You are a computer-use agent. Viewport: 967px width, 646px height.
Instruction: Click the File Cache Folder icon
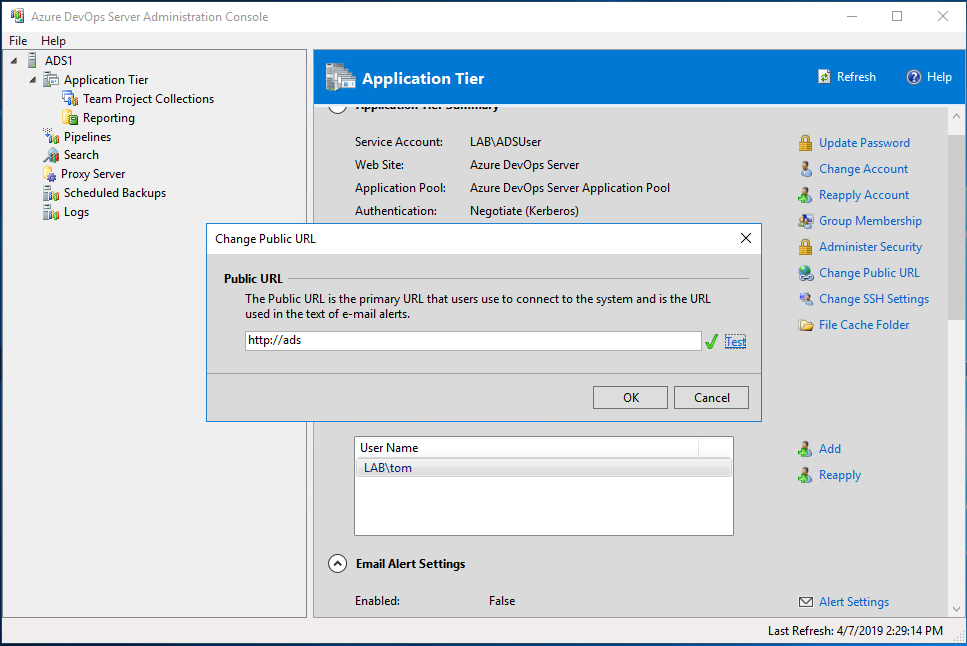(x=805, y=325)
